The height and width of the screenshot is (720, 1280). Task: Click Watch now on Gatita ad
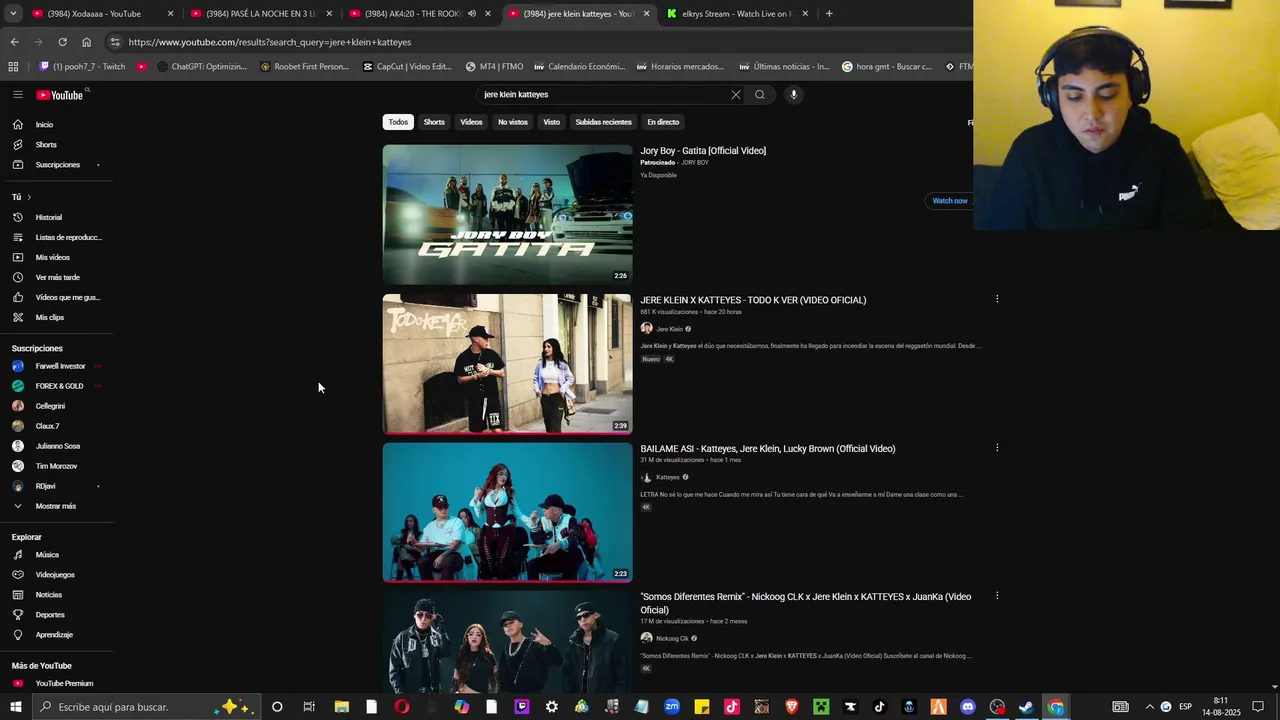coord(950,201)
